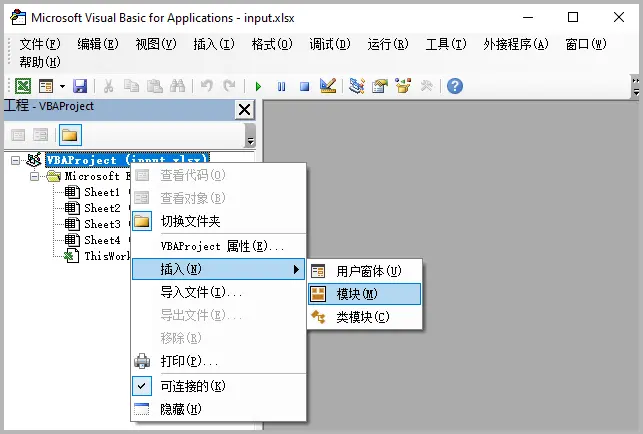This screenshot has width=643, height=434.
Task: Open the 格式(O) menu
Action: pos(272,44)
